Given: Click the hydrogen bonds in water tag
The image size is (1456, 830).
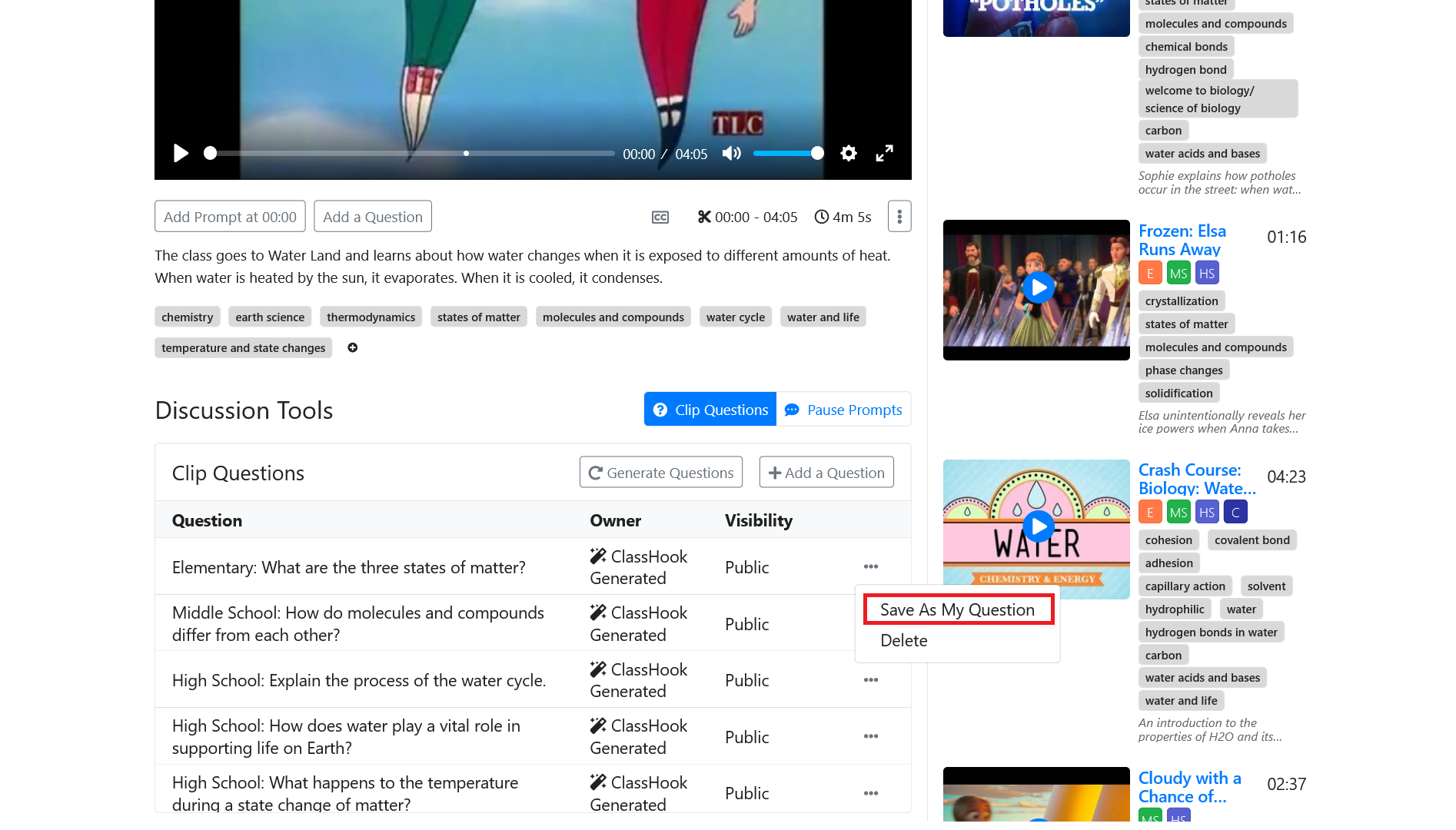Looking at the screenshot, I should pyautogui.click(x=1212, y=632).
